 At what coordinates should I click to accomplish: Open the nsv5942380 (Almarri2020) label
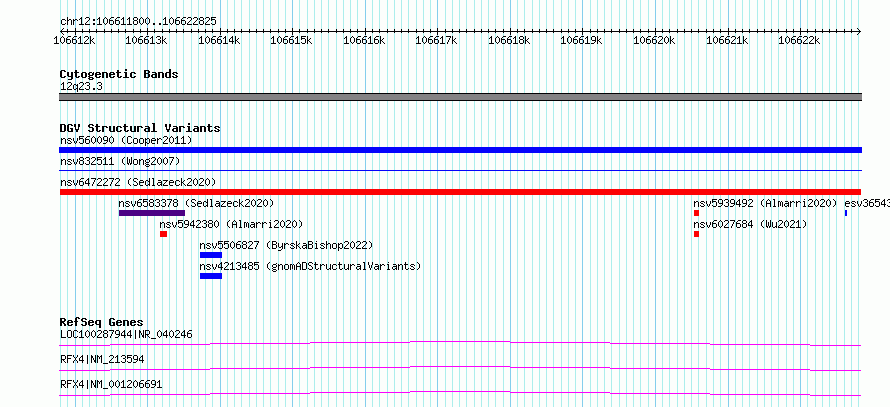coord(231,224)
